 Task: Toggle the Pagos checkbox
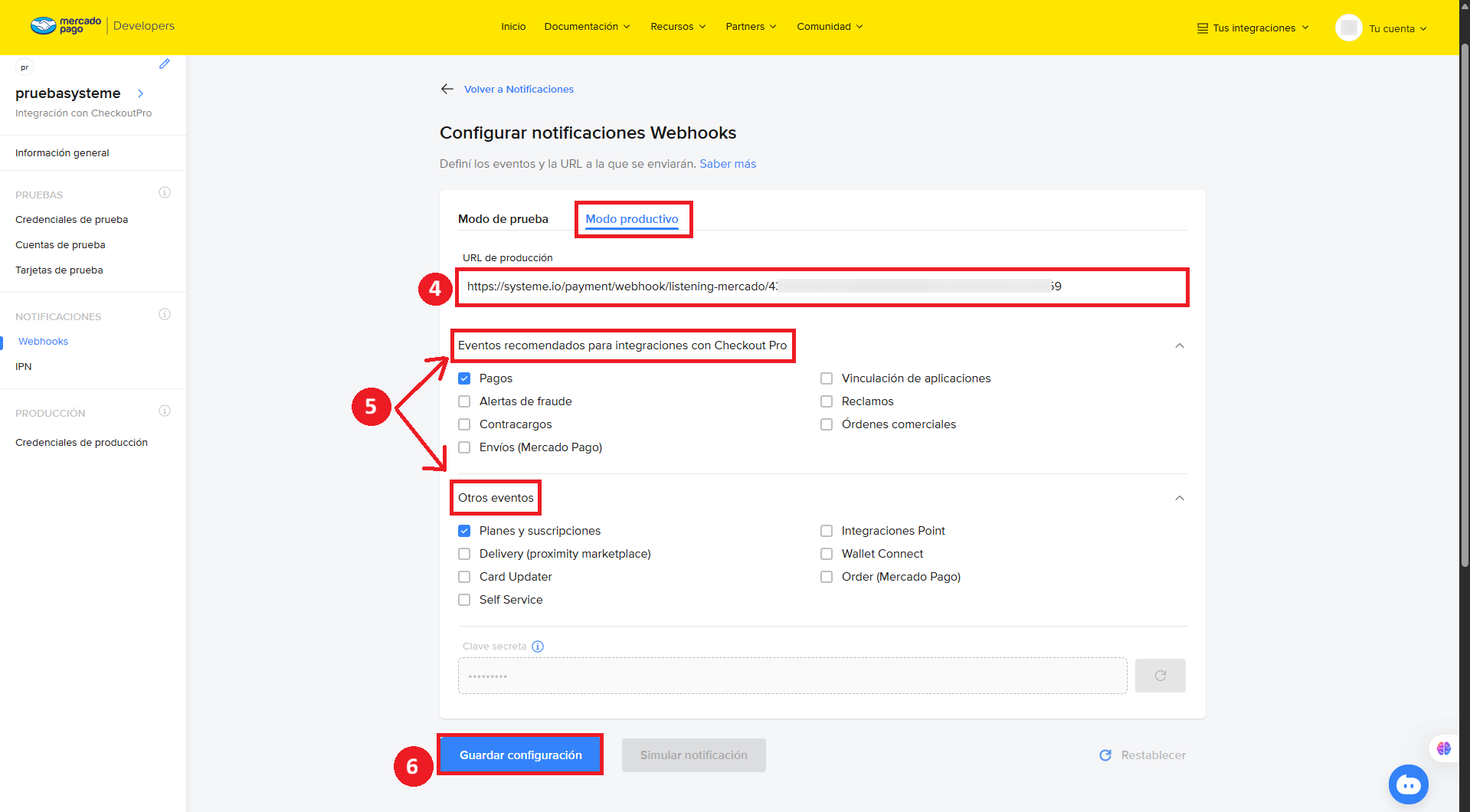464,378
